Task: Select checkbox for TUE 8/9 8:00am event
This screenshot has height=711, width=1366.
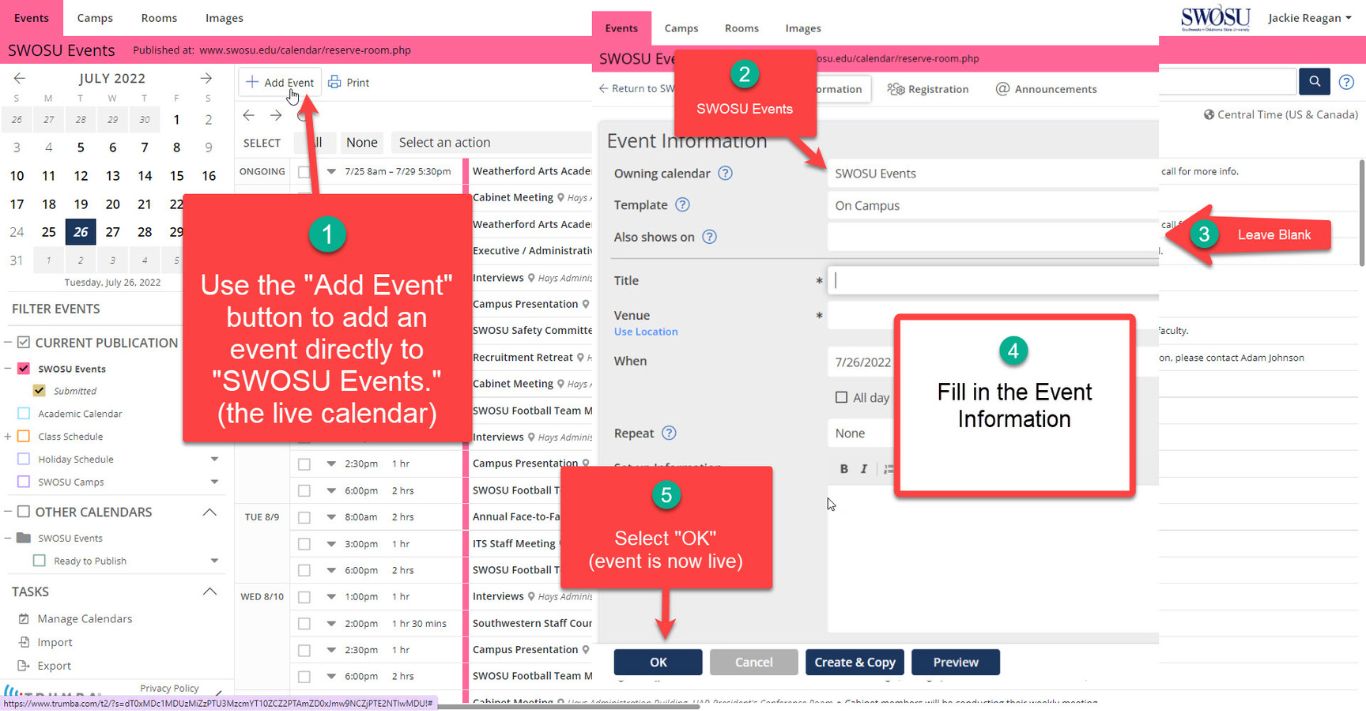Action: 304,517
